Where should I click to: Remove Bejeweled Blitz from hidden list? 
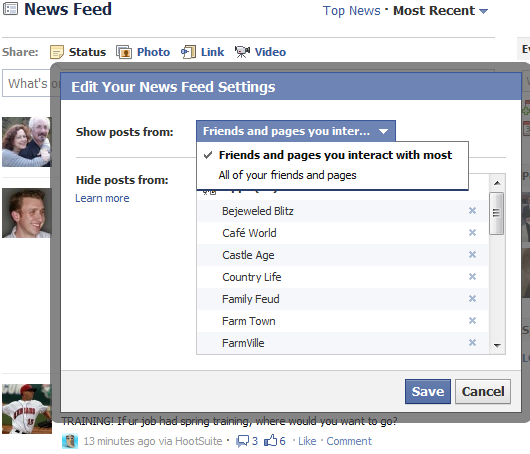472,211
